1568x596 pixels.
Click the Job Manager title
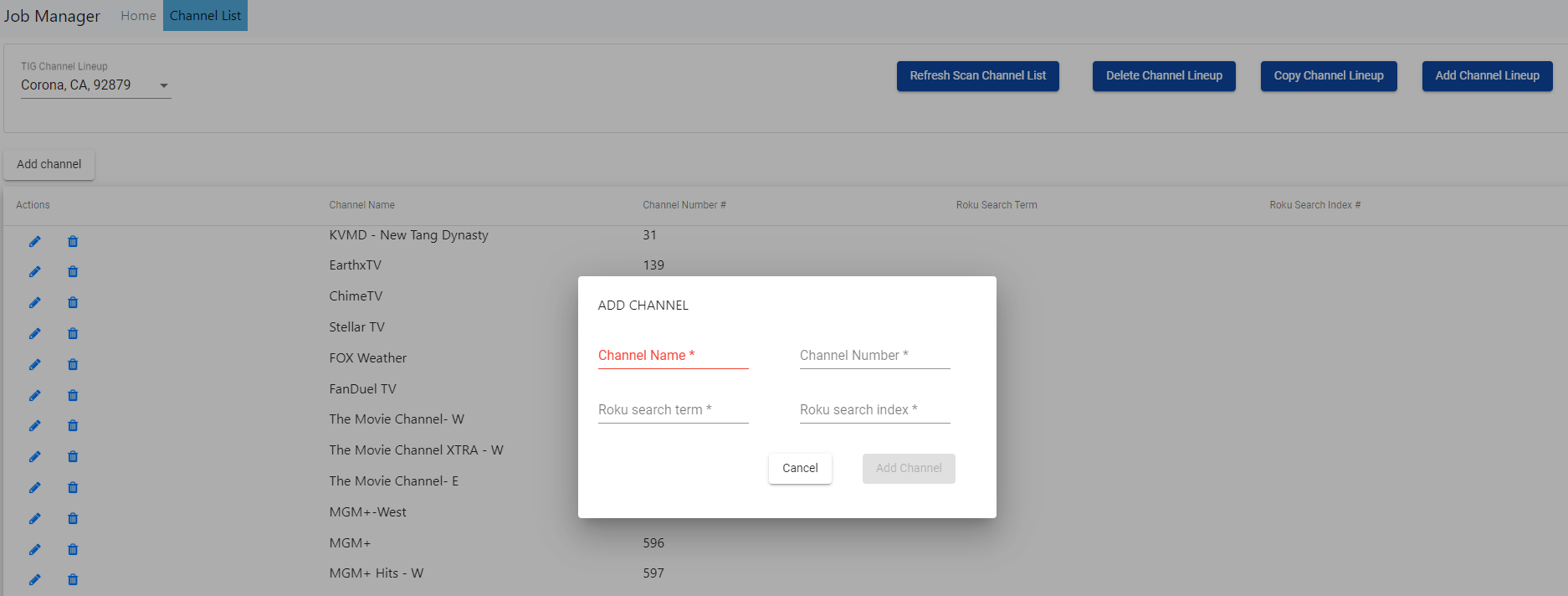(52, 16)
